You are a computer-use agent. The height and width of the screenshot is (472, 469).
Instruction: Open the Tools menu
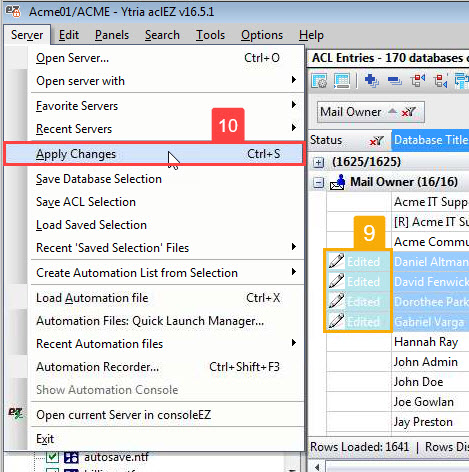point(210,35)
